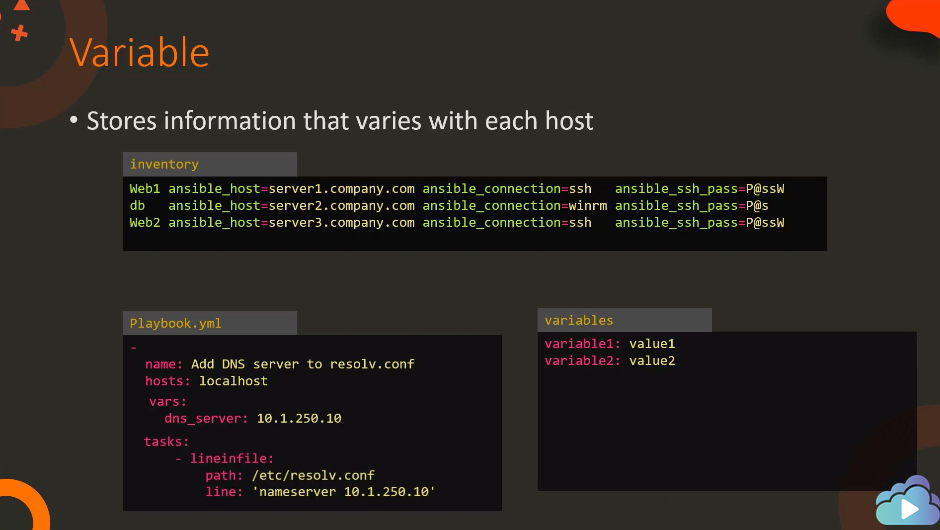This screenshot has width=940, height=530.
Task: Click 'db' host name in inventory
Action: point(137,206)
